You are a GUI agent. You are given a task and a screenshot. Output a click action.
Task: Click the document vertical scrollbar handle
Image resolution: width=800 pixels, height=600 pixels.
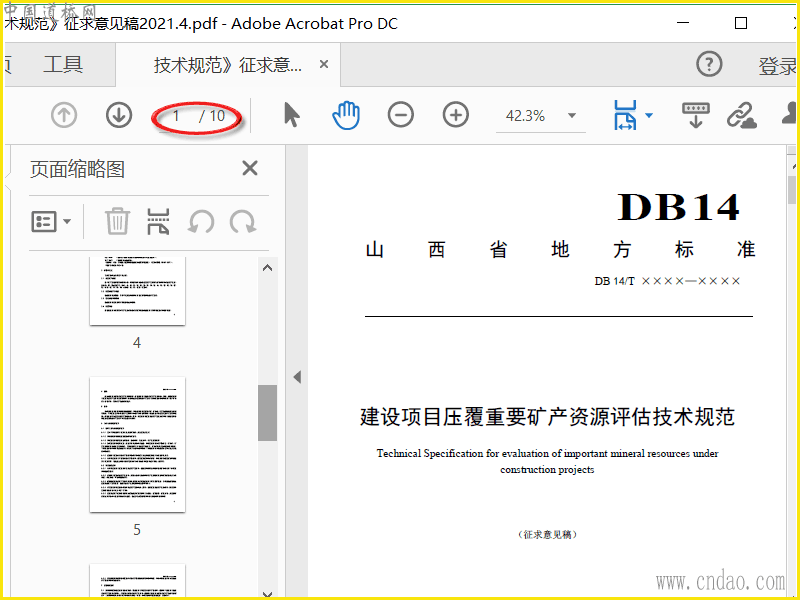point(792,190)
